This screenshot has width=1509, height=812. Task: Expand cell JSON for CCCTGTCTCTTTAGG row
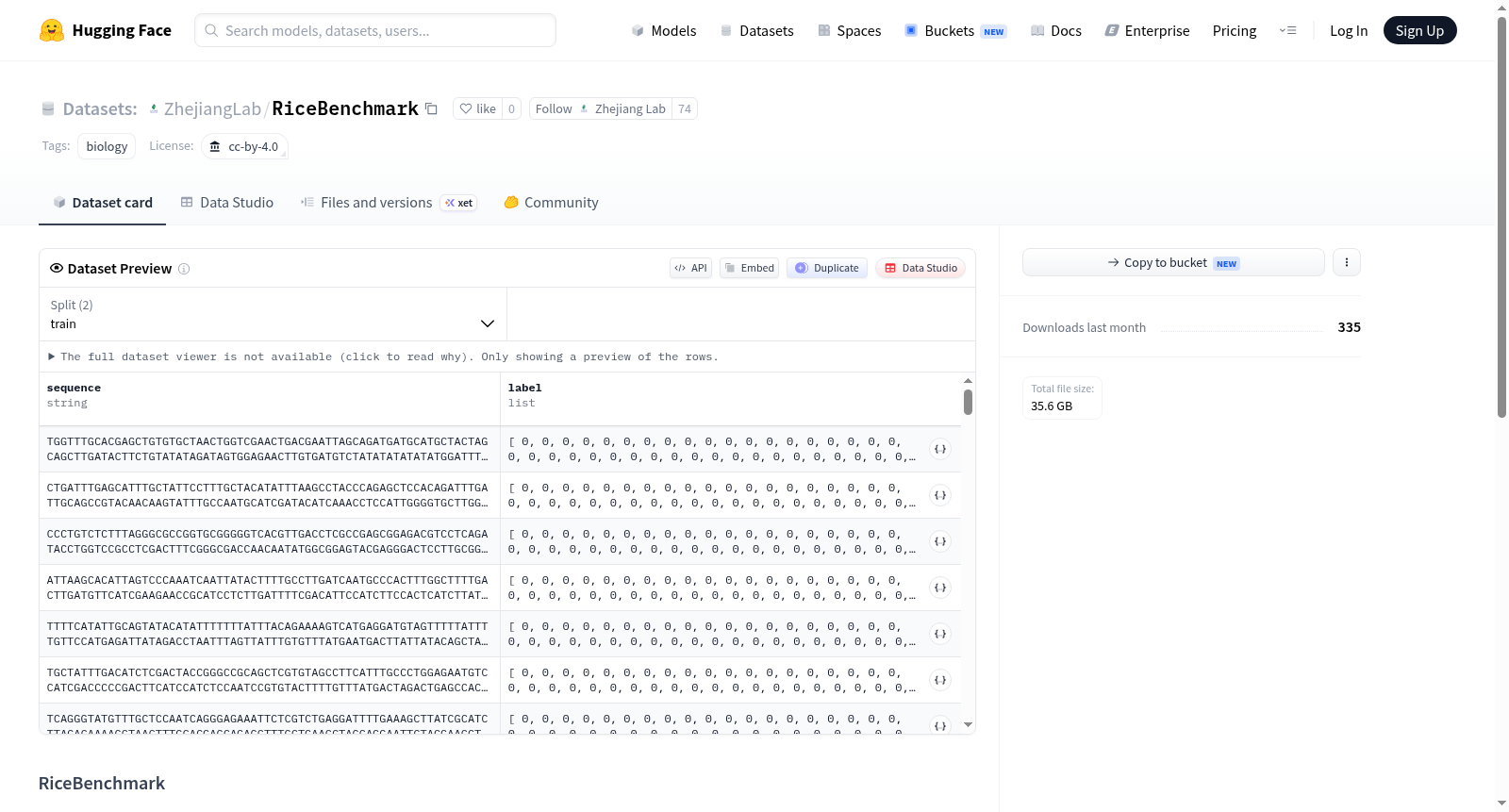tap(940, 541)
